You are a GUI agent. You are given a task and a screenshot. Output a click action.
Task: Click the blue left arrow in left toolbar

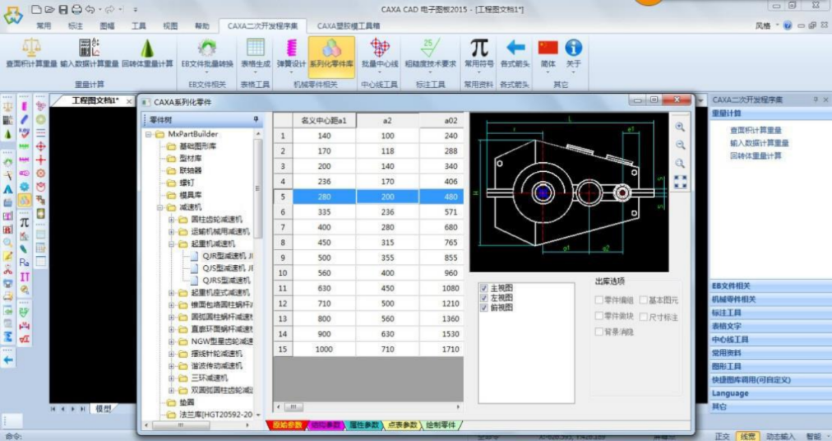[8, 360]
